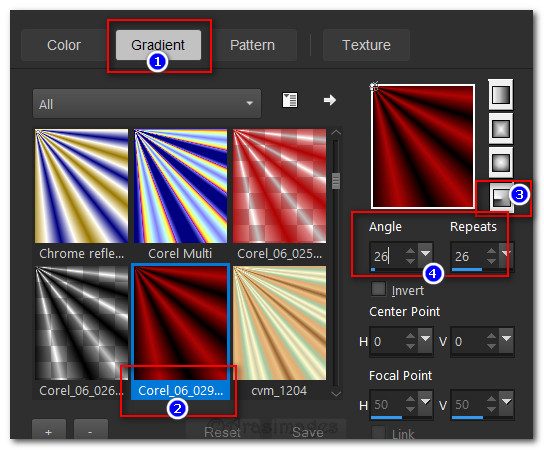
Task: Select the sunburst gradient style icon
Action: 501,162
